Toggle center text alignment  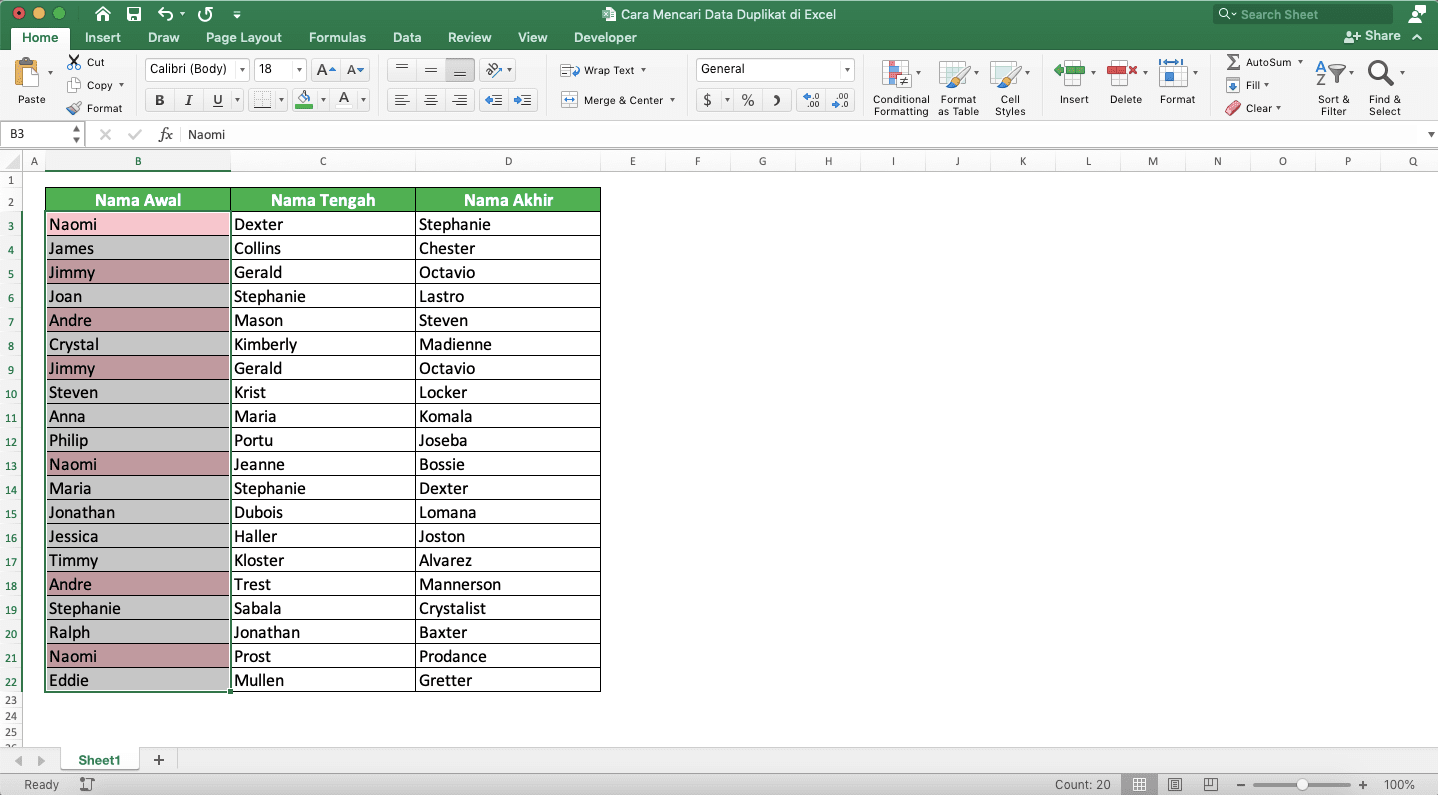point(431,100)
